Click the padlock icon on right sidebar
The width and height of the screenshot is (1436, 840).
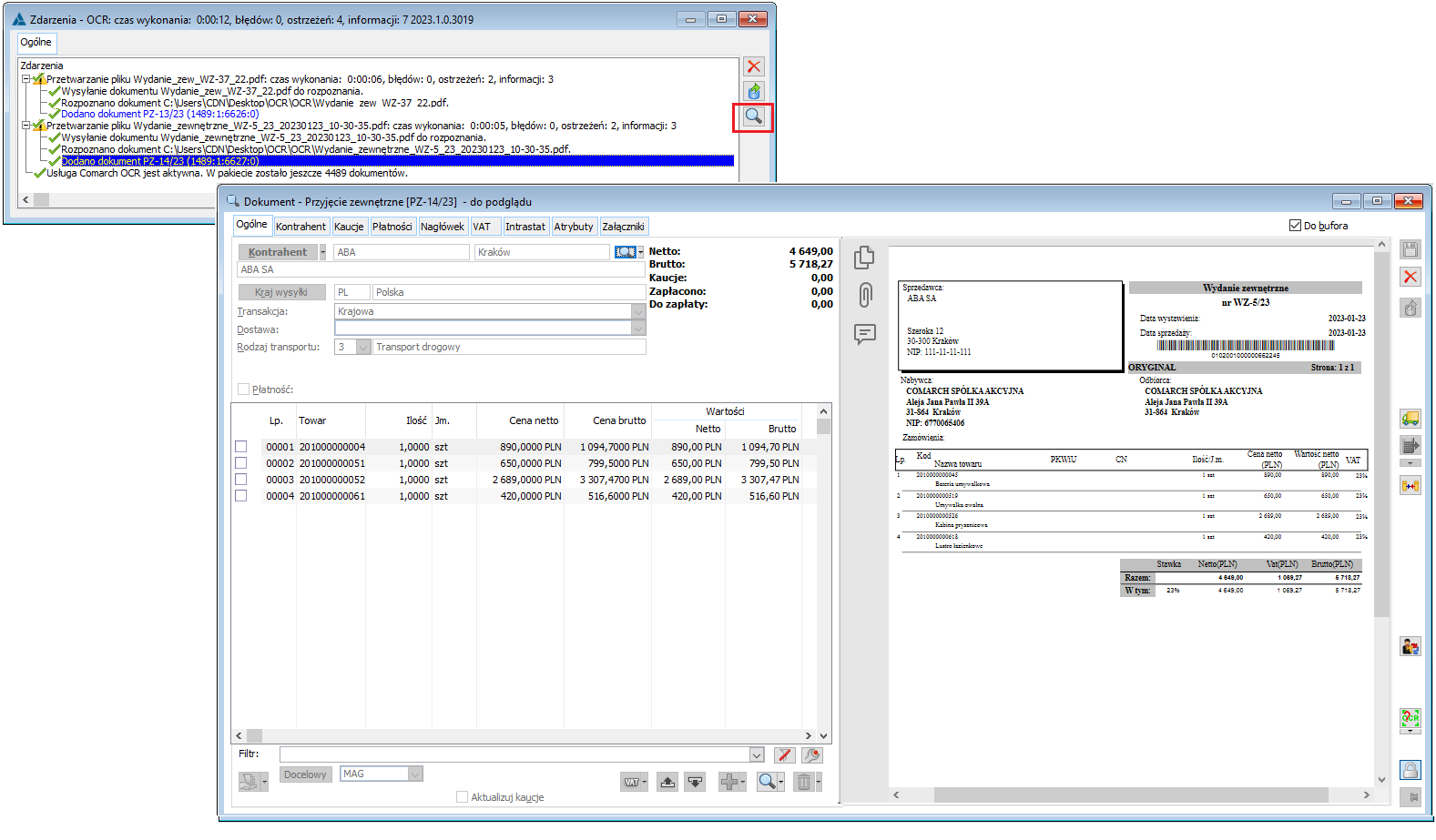pos(1411,770)
